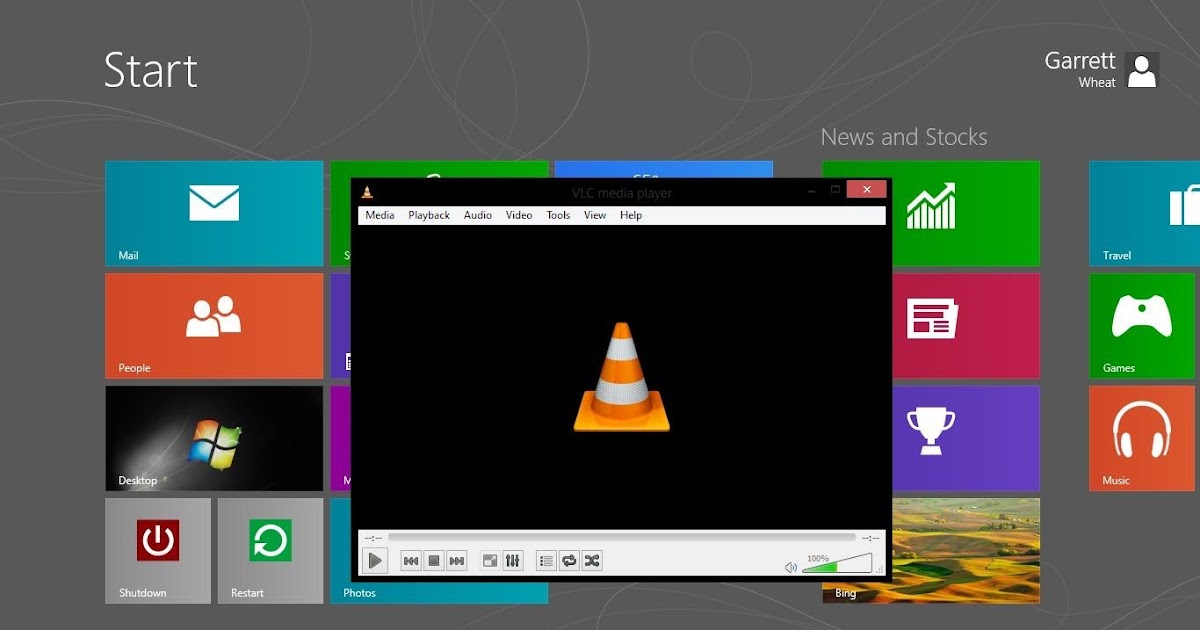Image resolution: width=1200 pixels, height=630 pixels.
Task: Open the Music headphones tile
Action: 1141,438
